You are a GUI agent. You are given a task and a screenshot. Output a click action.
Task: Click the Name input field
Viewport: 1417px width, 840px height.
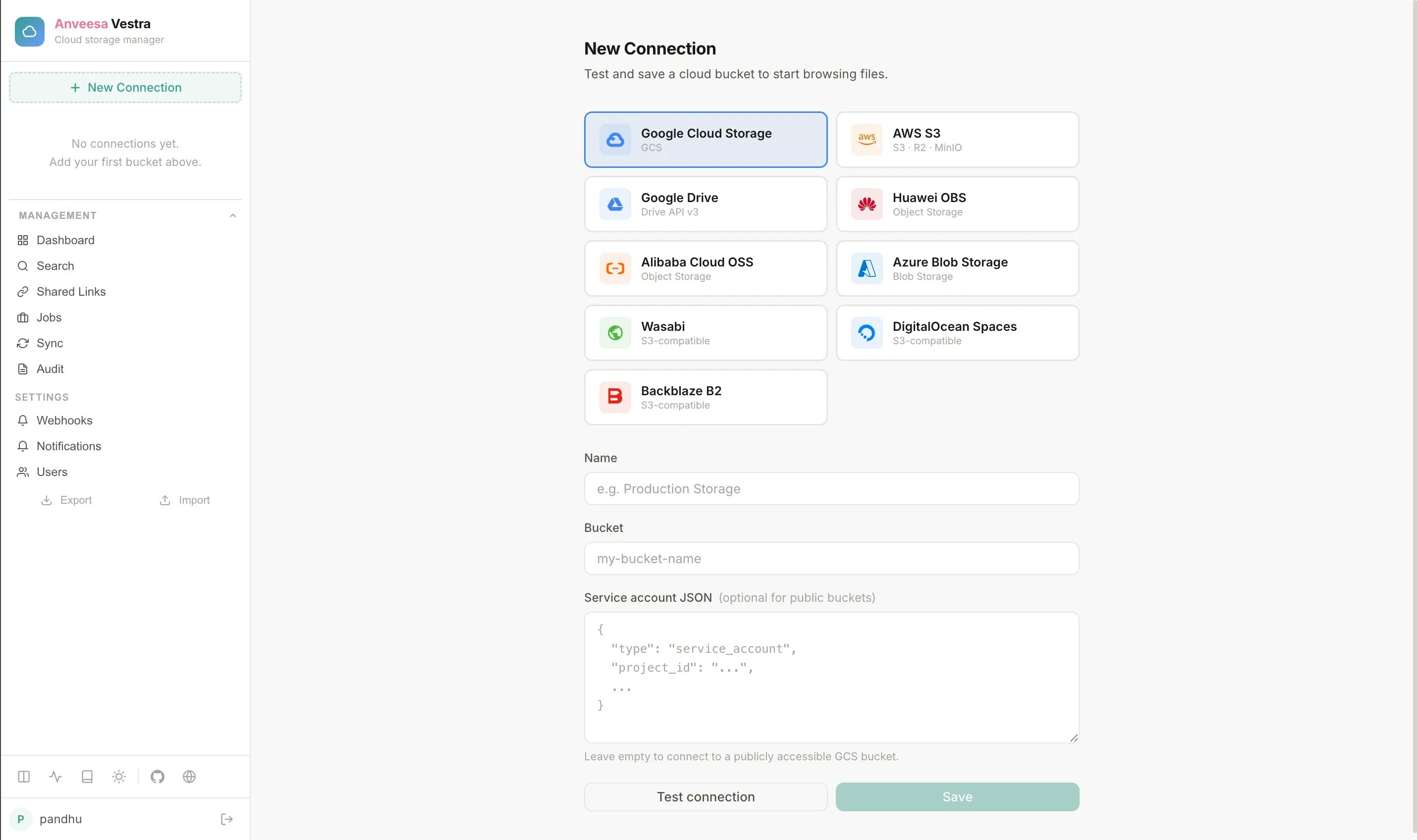[831, 488]
